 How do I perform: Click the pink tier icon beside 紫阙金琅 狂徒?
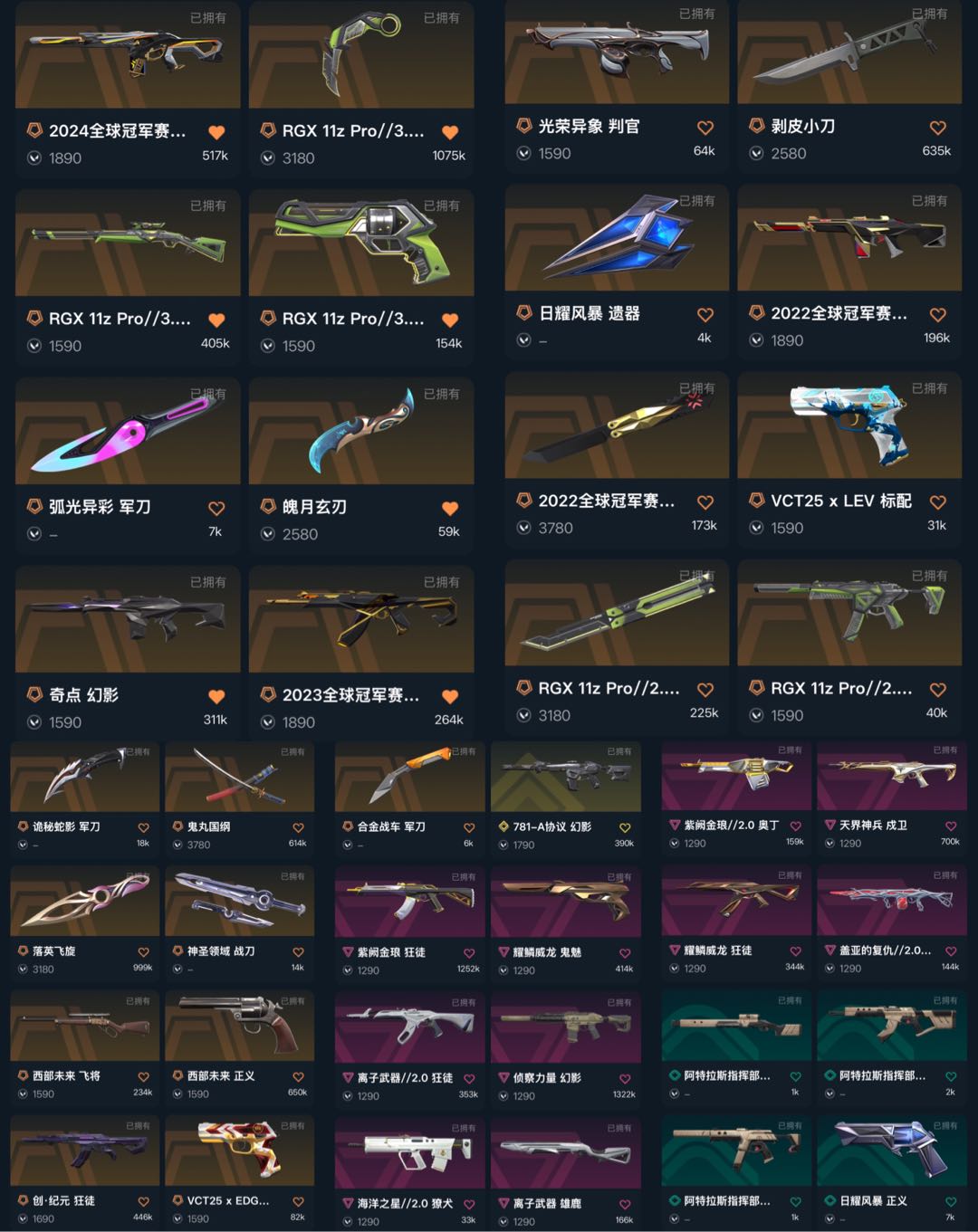[x=349, y=952]
